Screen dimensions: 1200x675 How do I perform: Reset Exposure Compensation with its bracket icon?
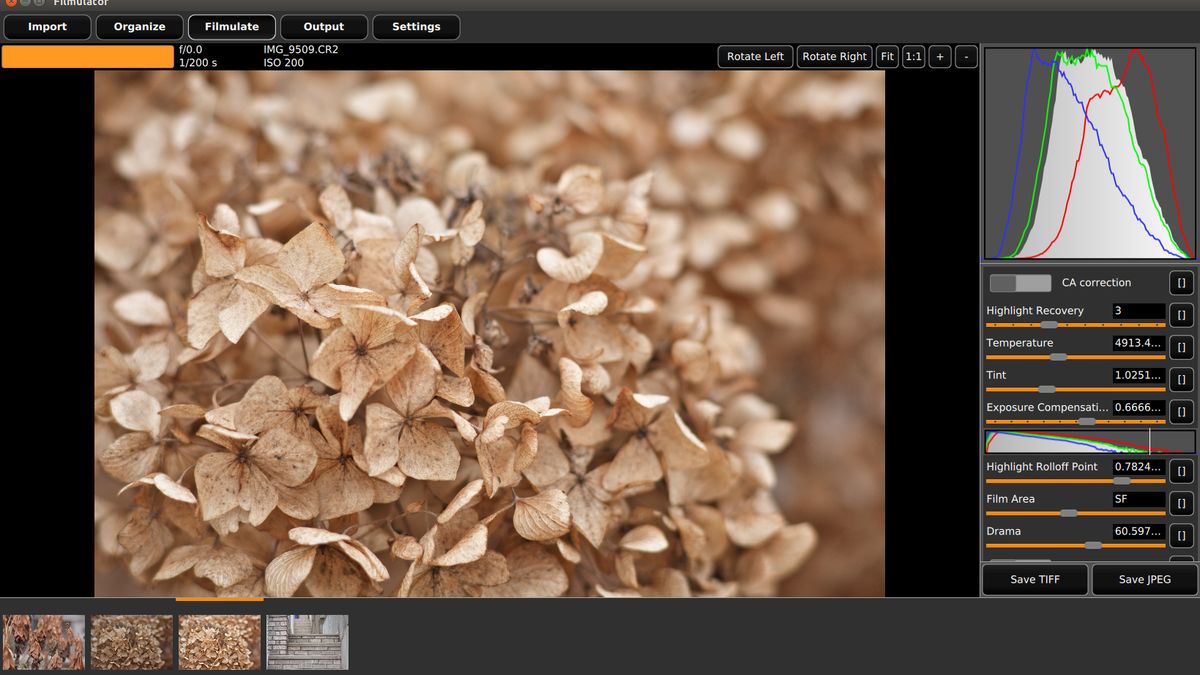(1181, 411)
